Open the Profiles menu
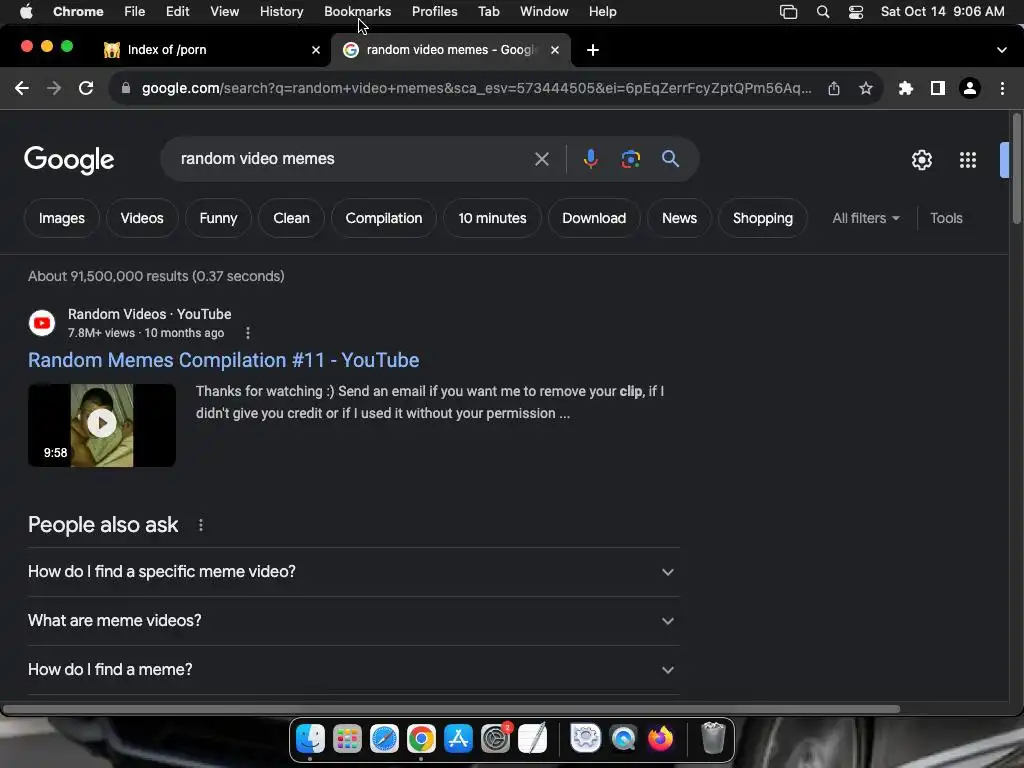The width and height of the screenshot is (1024, 768). tap(434, 12)
